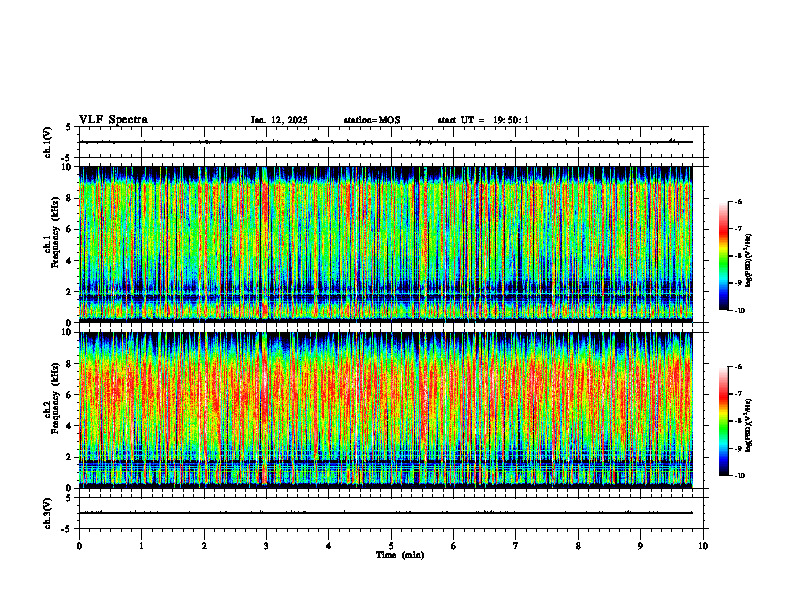Click the "10" tick on Time axis
Screen dimensions: 792x612
[703, 546]
